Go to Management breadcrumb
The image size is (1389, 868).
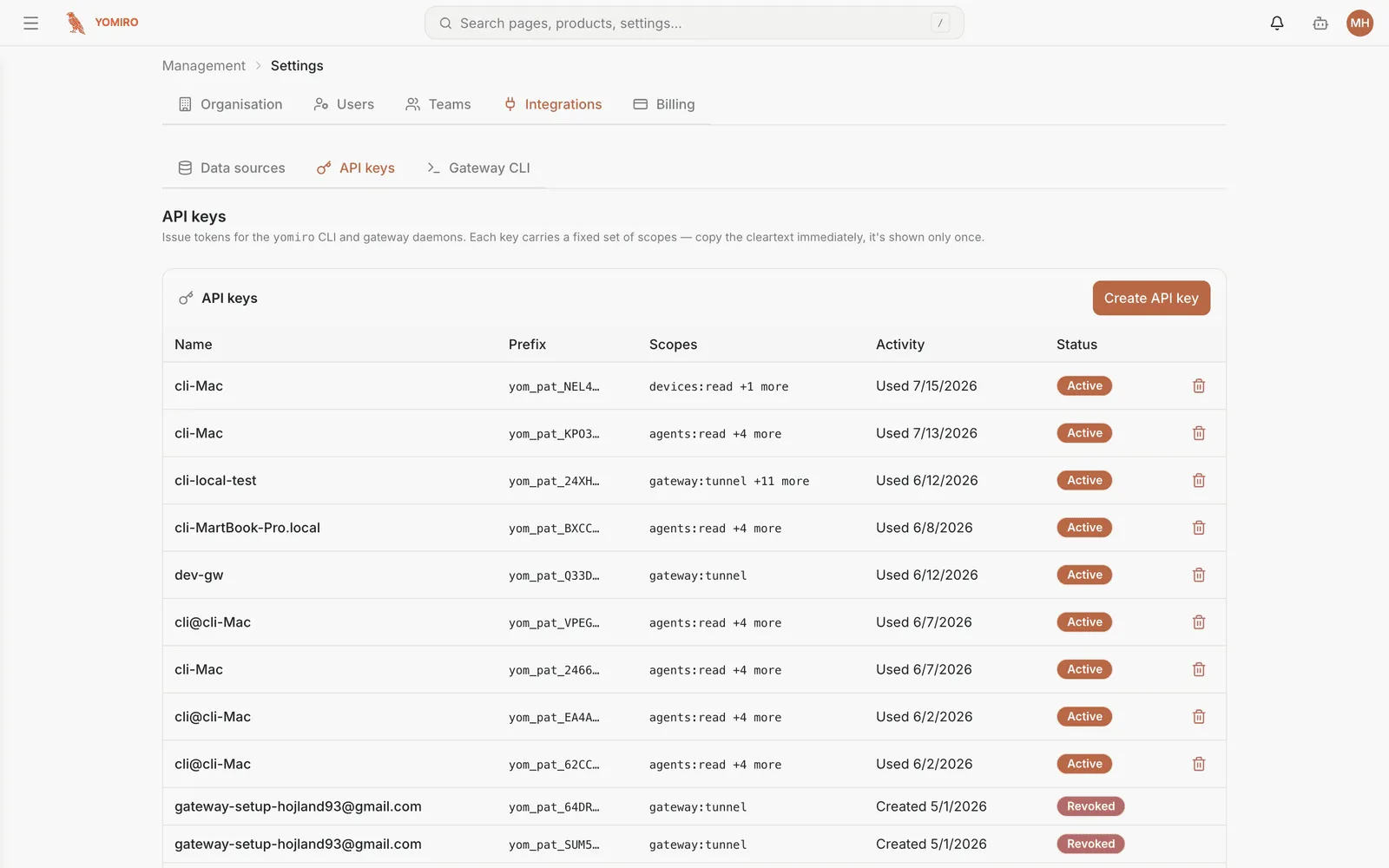pos(204,66)
